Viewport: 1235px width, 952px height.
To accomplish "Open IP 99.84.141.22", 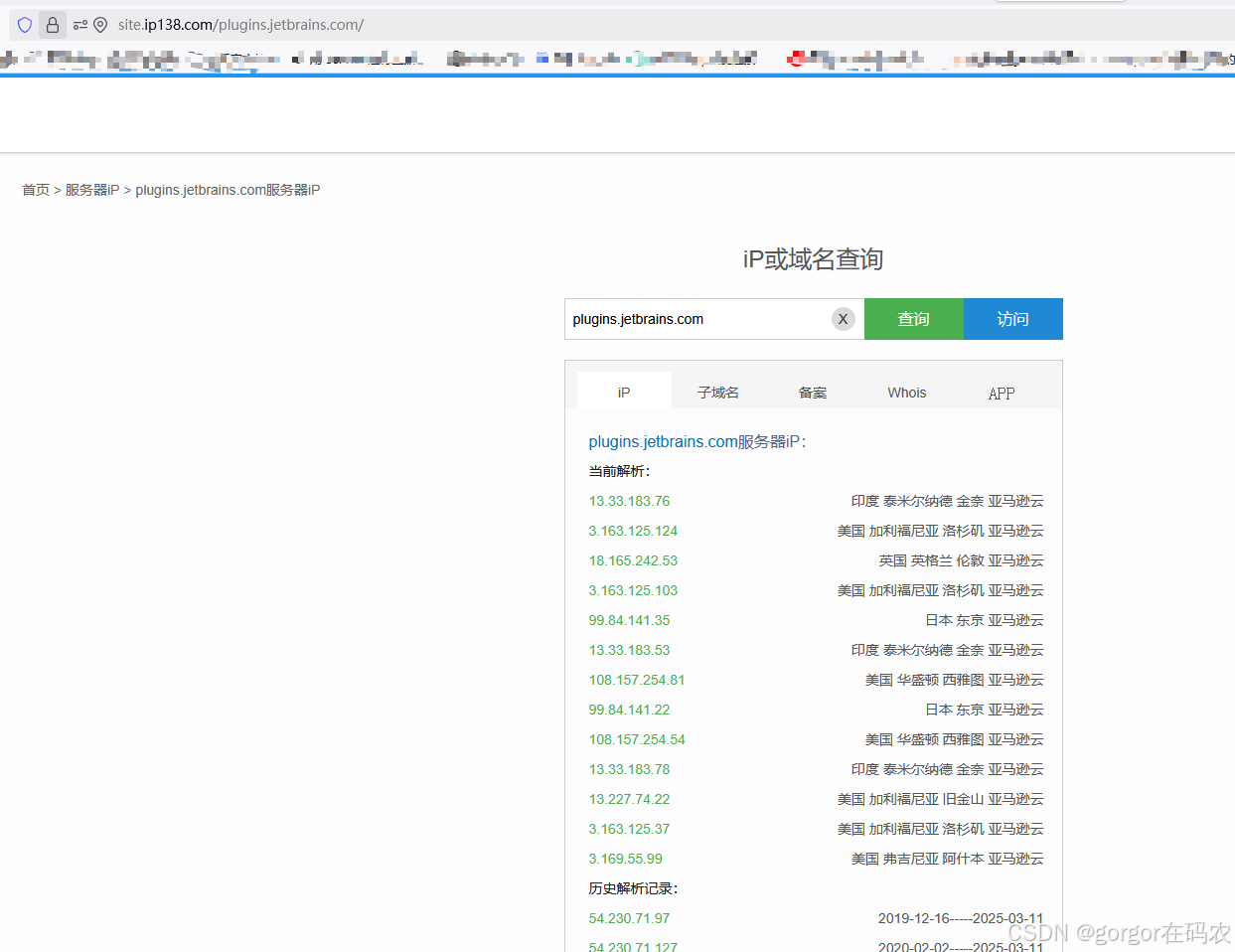I will (x=629, y=710).
